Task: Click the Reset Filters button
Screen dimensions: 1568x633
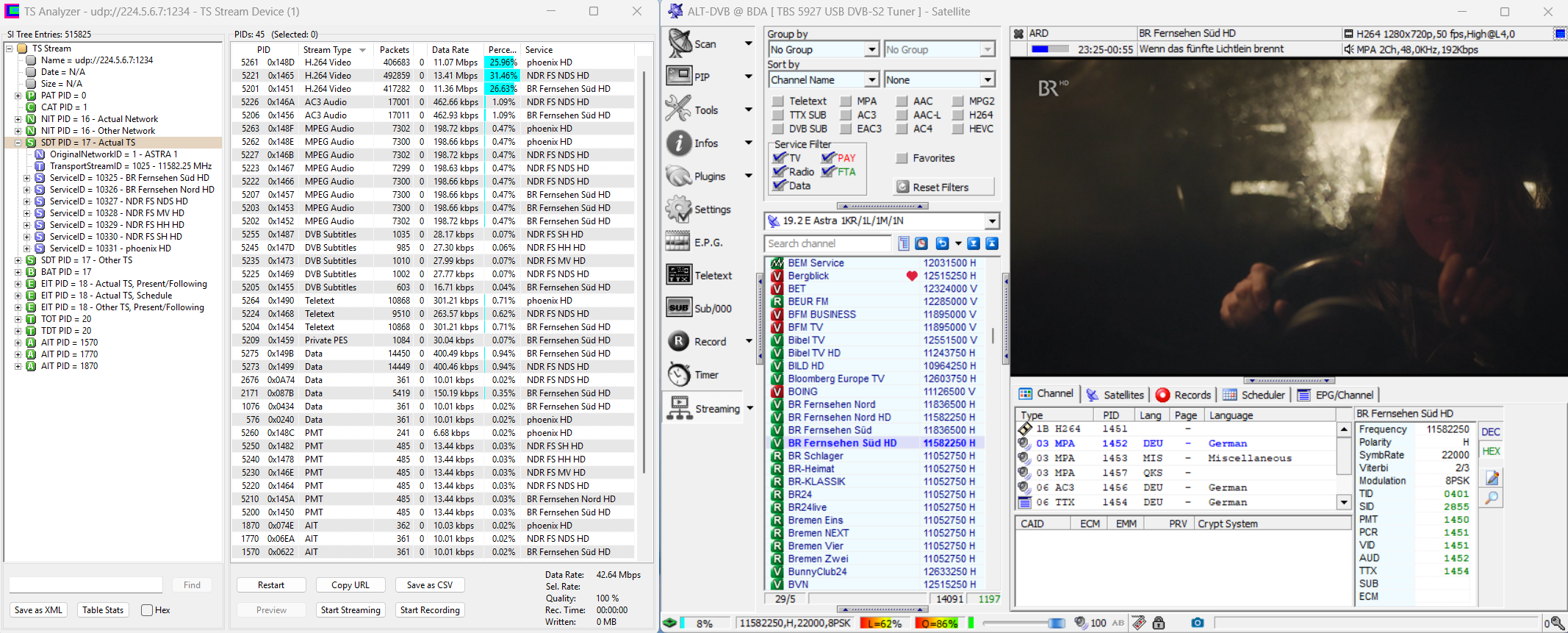Action: 943,187
